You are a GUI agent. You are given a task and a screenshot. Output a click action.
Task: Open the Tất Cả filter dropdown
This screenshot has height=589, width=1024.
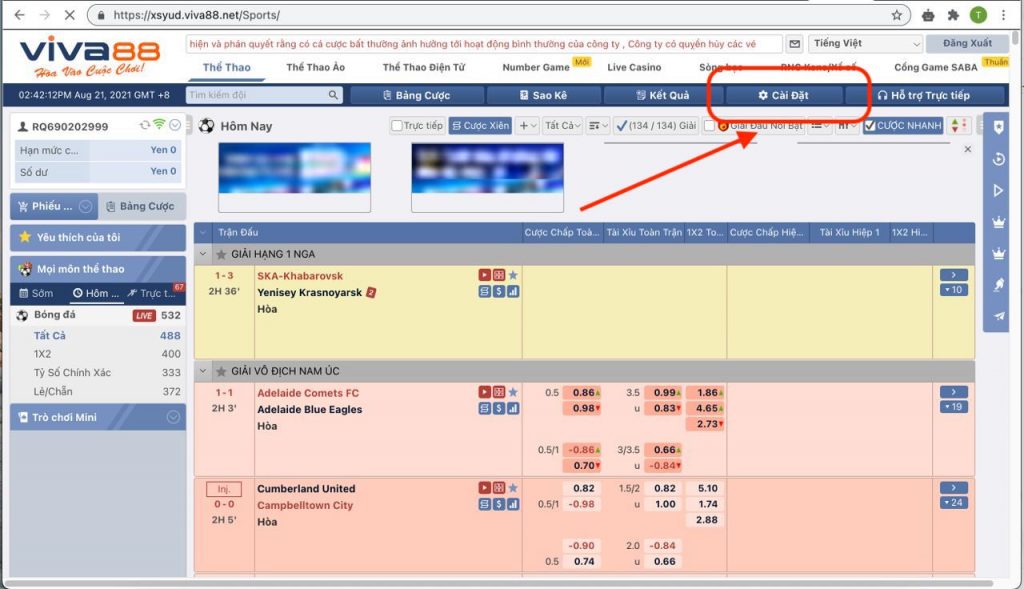point(562,125)
